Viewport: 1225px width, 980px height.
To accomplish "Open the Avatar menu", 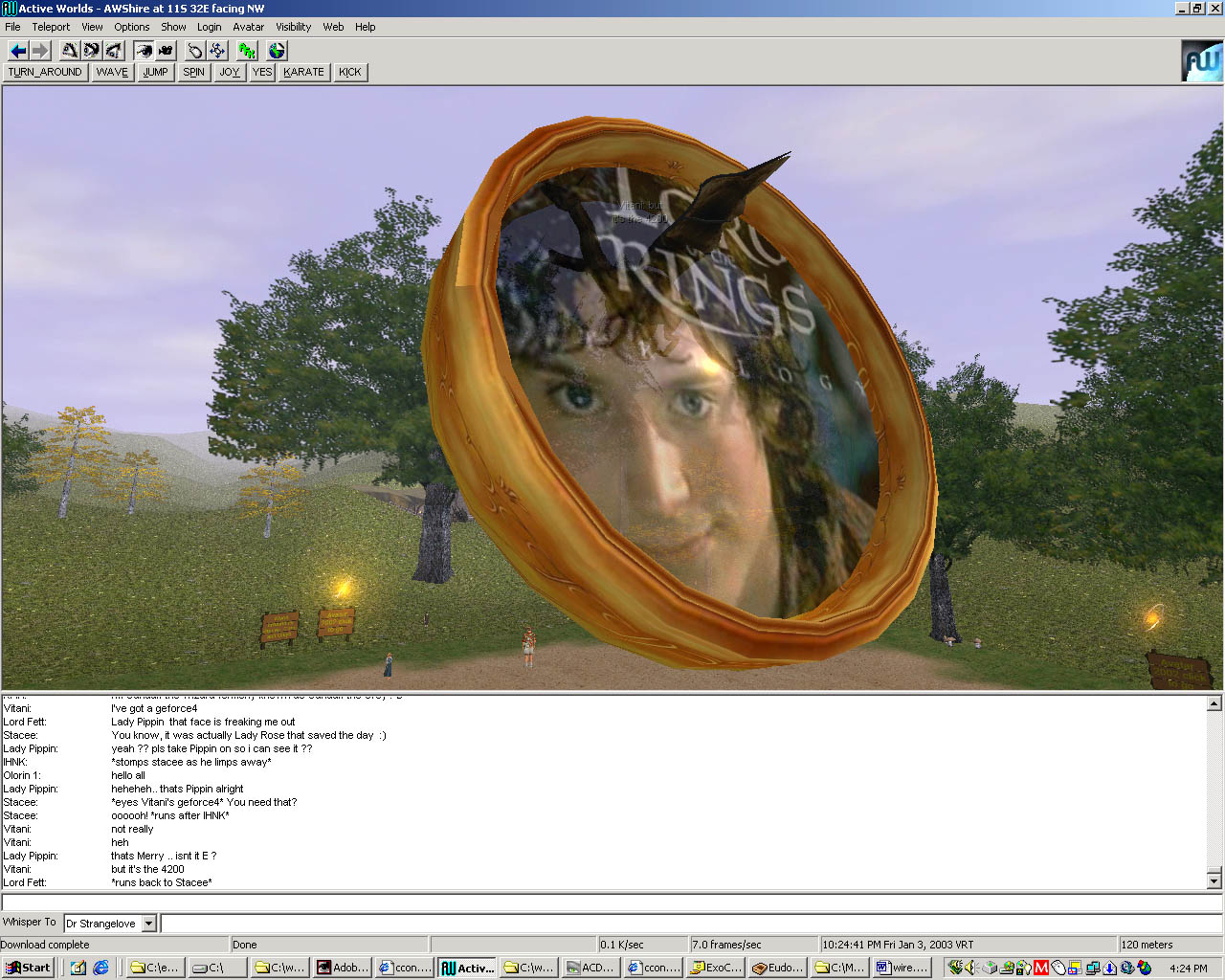I will coord(248,27).
